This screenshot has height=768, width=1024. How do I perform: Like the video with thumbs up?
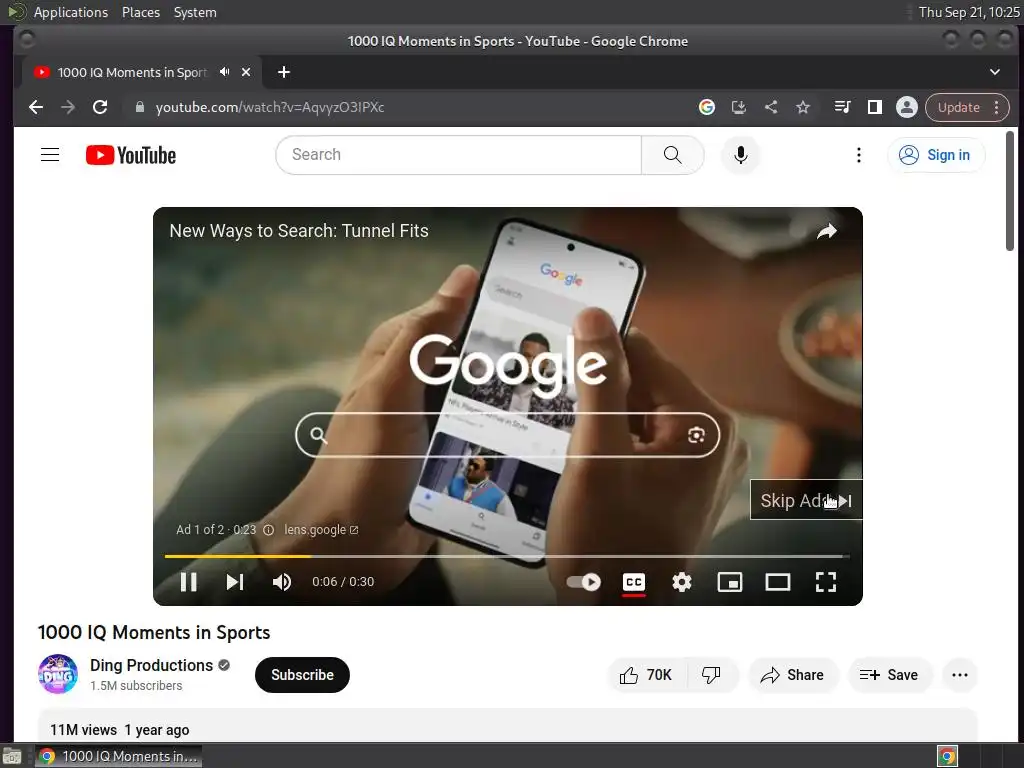click(647, 675)
